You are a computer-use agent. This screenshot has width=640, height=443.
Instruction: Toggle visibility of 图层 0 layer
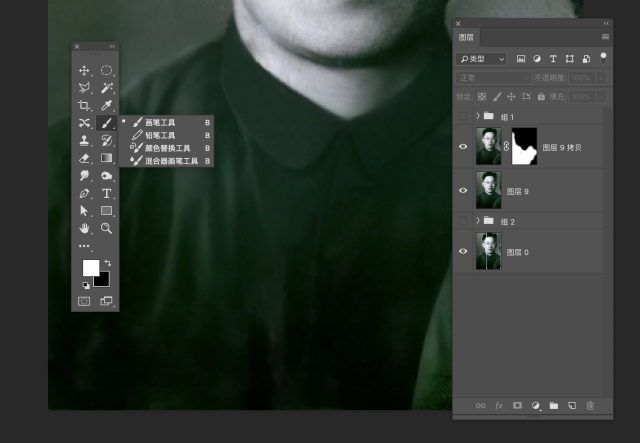point(463,251)
